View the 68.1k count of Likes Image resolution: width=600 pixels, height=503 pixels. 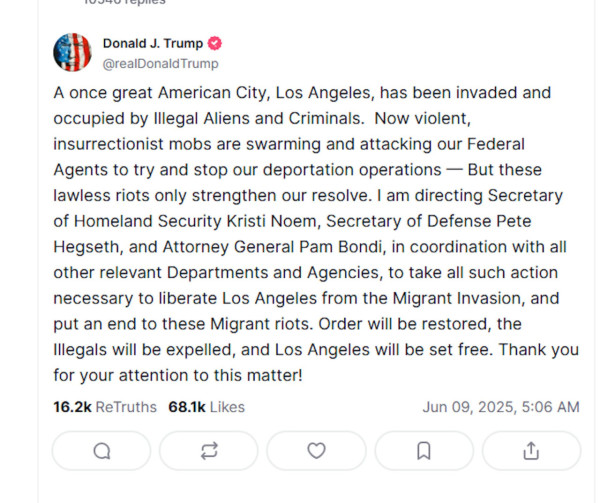click(187, 407)
